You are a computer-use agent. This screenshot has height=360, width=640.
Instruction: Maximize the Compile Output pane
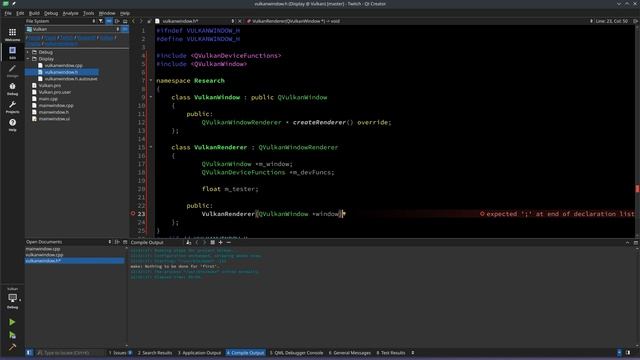(636, 242)
